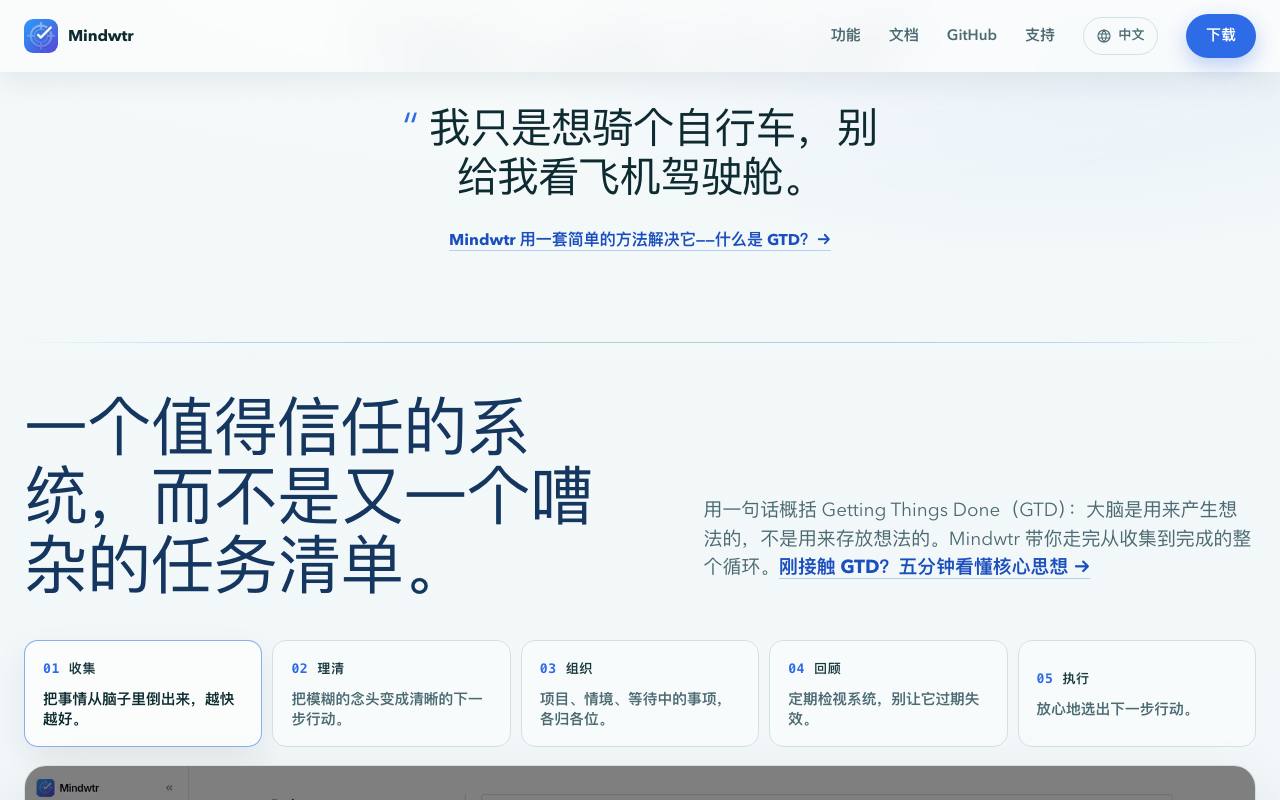The height and width of the screenshot is (800, 1280).
Task: Open the 中文 language selector
Action: [x=1120, y=36]
